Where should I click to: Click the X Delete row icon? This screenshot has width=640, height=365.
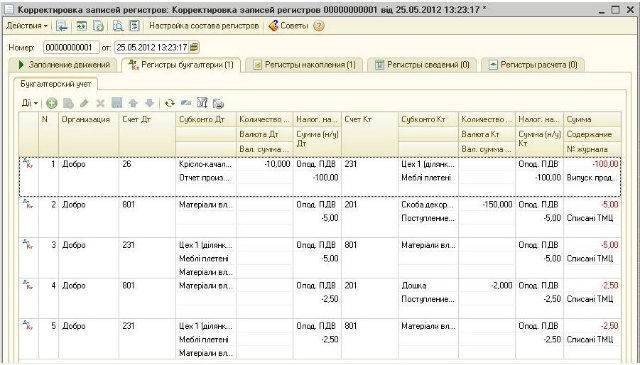point(100,103)
